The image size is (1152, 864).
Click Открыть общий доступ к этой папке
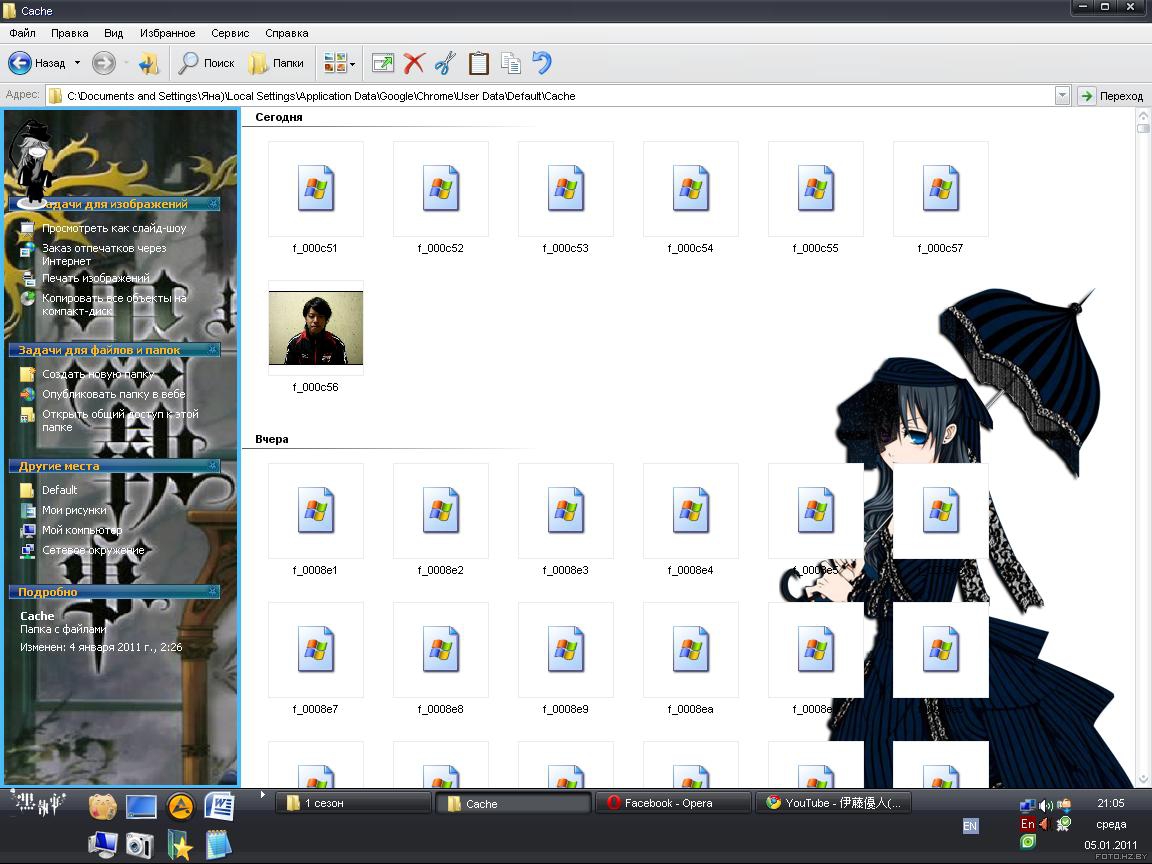(120, 420)
